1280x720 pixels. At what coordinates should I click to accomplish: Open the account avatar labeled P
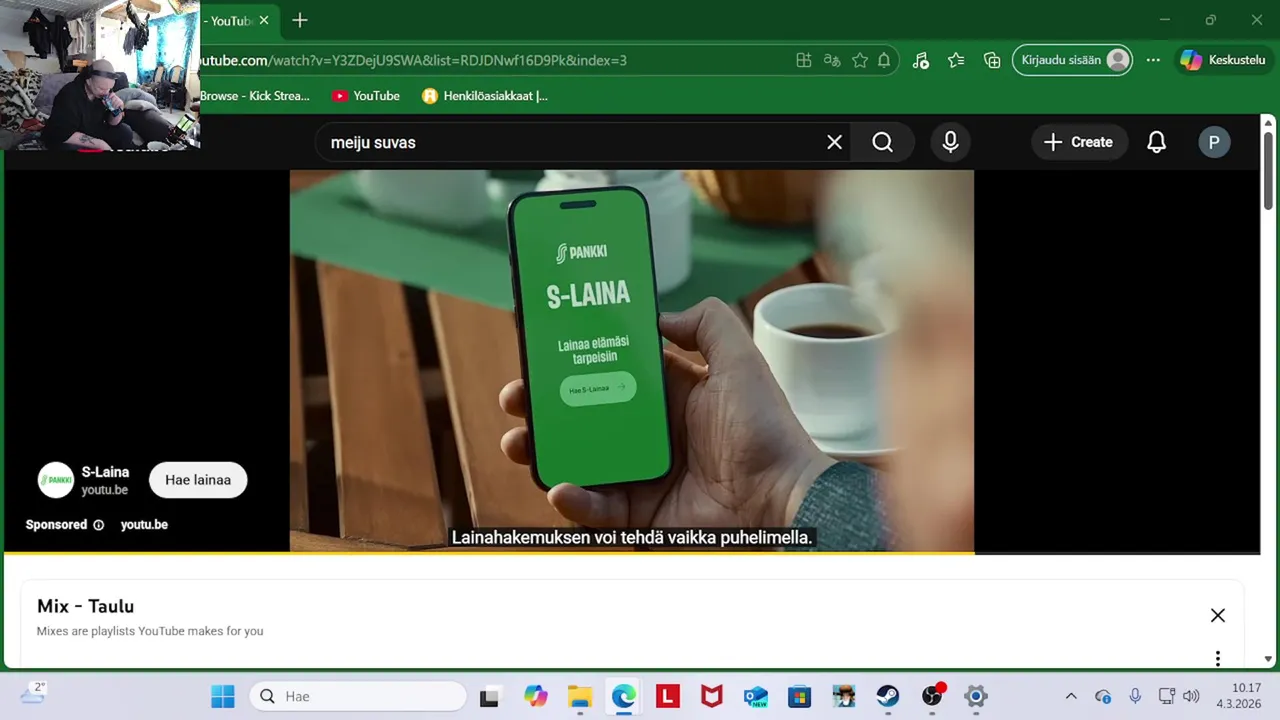1214,142
